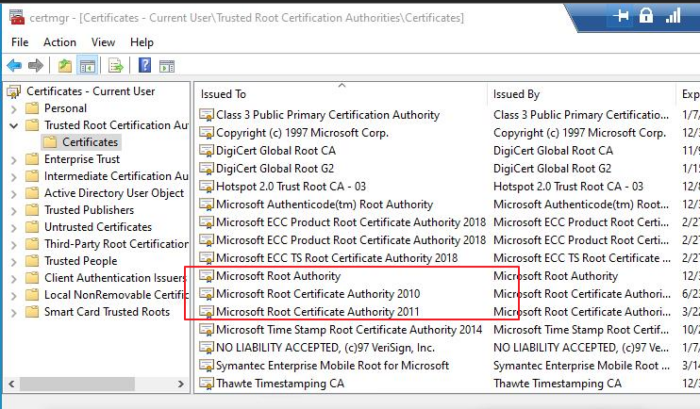Expand Intermediate Certification Authorities node
The height and width of the screenshot is (409, 700).
[x=14, y=177]
